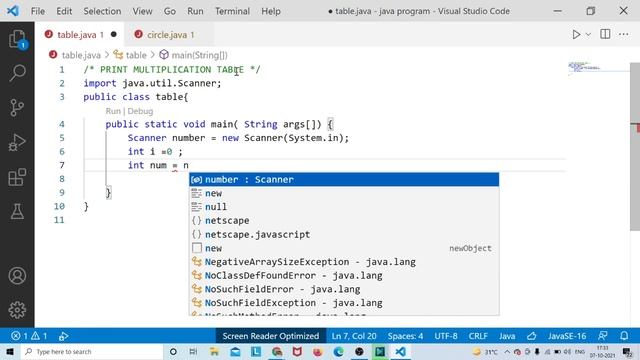This screenshot has width=640, height=360.
Task: Click the VS Code logo icon
Action: (x=13, y=11)
